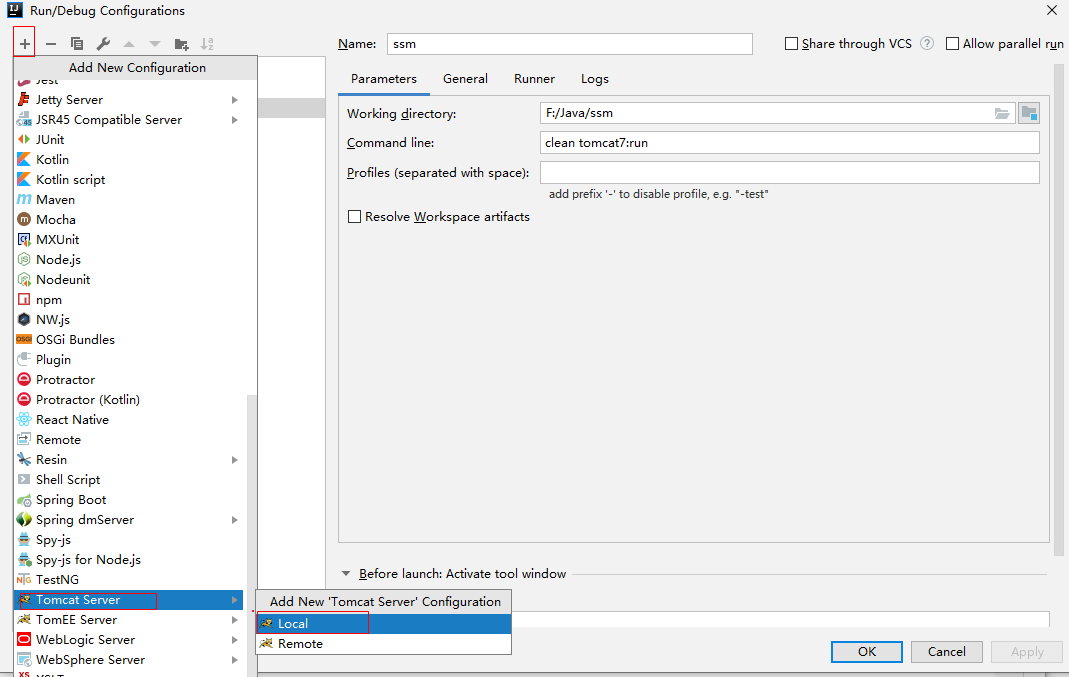Enable Share through VCS checkbox
The width and height of the screenshot is (1069, 677).
[792, 44]
